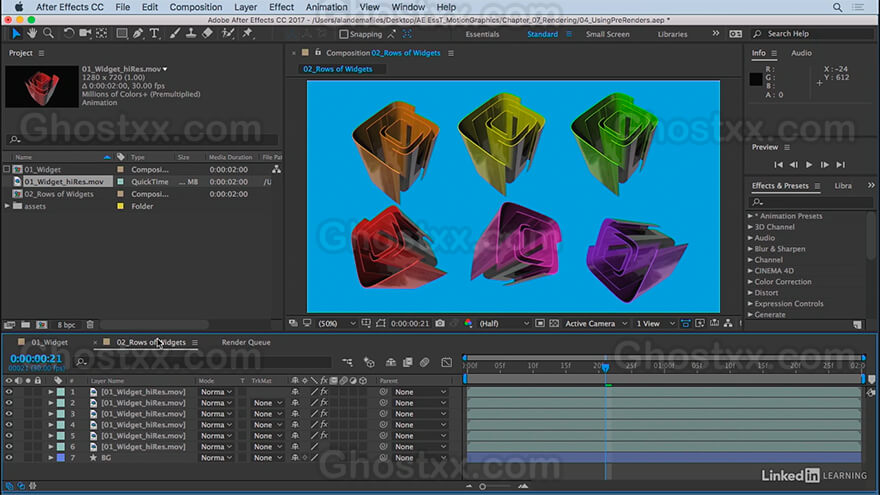Hide layer 5 using its eye icon
The image size is (880, 495).
click(8, 436)
